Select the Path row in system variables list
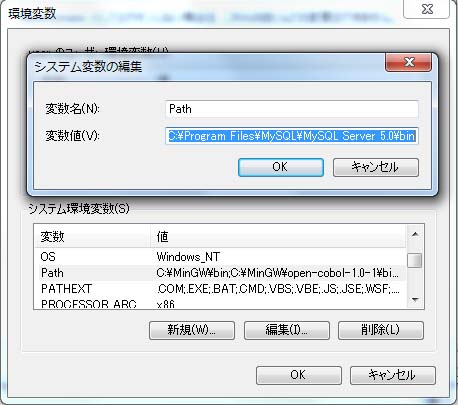Image resolution: width=458 pixels, height=405 pixels. tap(220, 273)
